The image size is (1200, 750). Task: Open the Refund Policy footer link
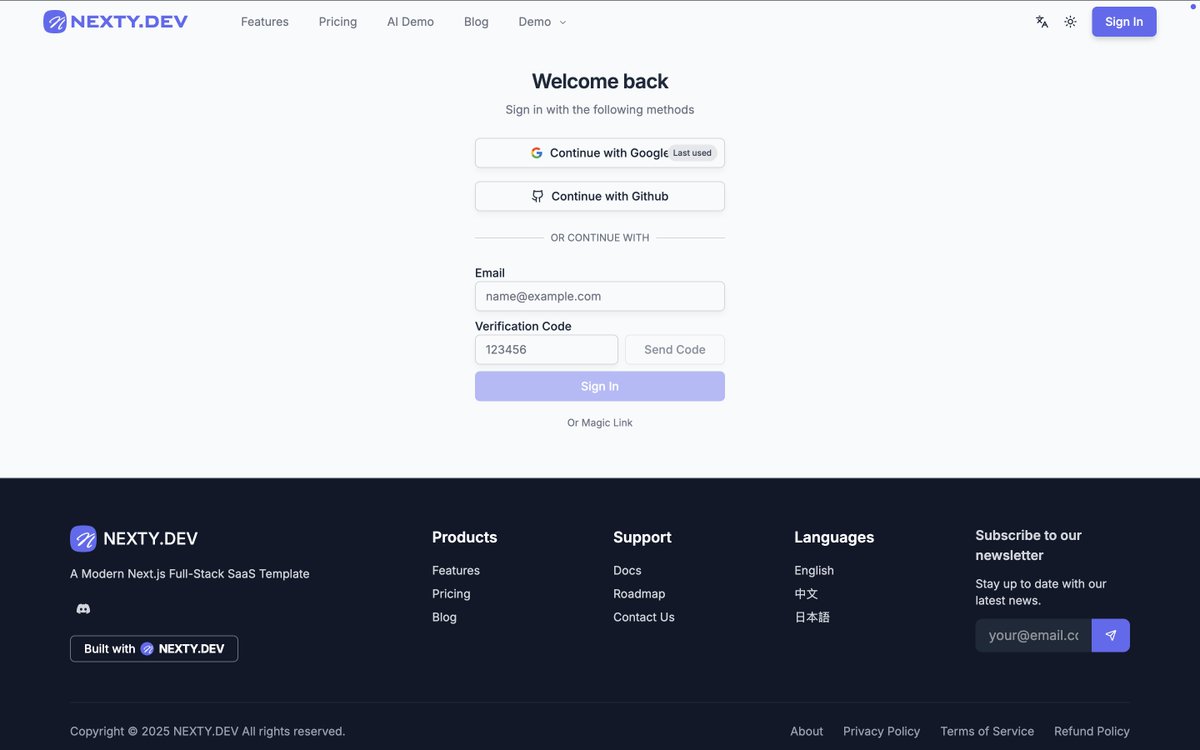pyautogui.click(x=1092, y=731)
